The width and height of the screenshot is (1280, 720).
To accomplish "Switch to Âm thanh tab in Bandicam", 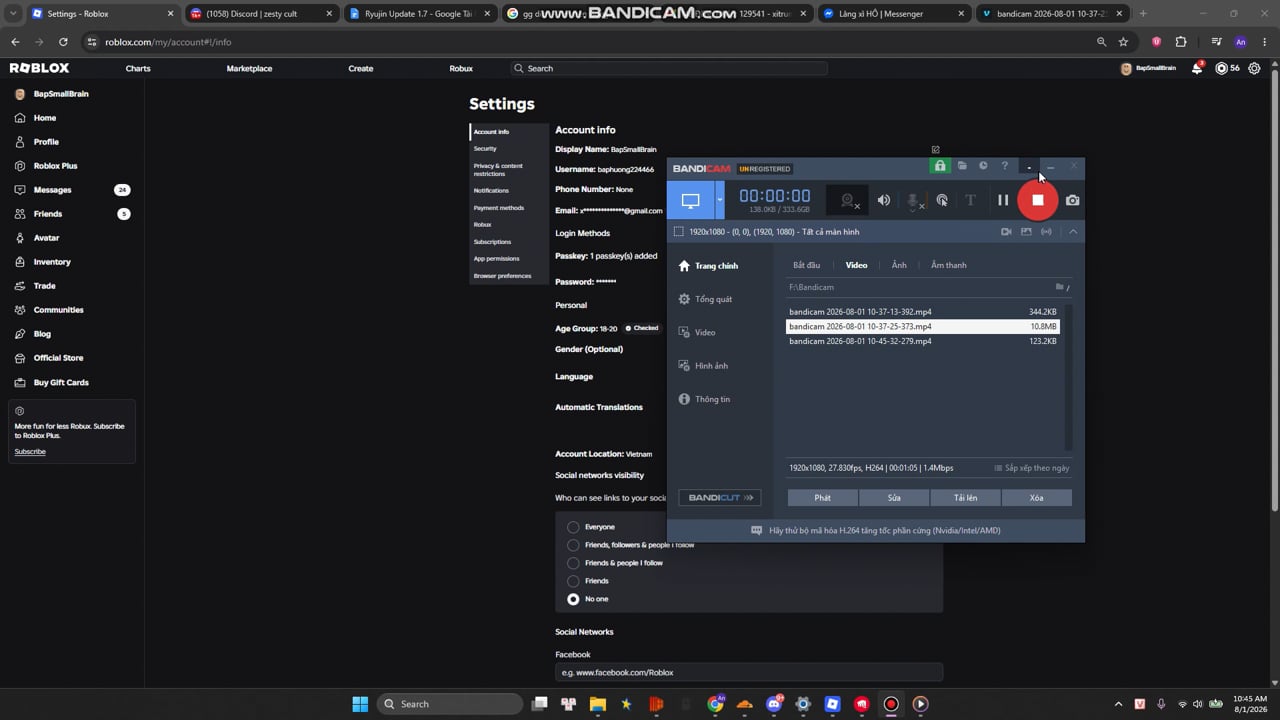I will coord(949,265).
